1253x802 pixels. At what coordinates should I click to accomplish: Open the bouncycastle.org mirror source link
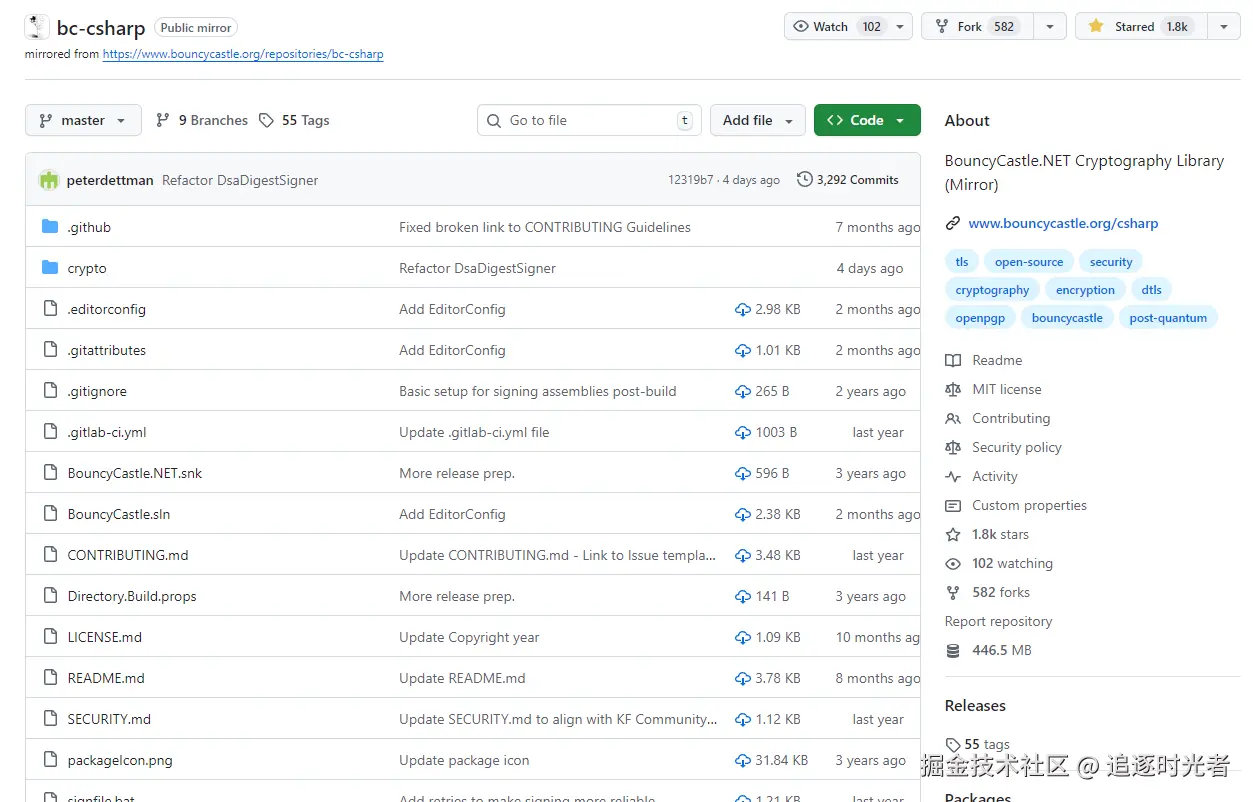[x=243, y=54]
